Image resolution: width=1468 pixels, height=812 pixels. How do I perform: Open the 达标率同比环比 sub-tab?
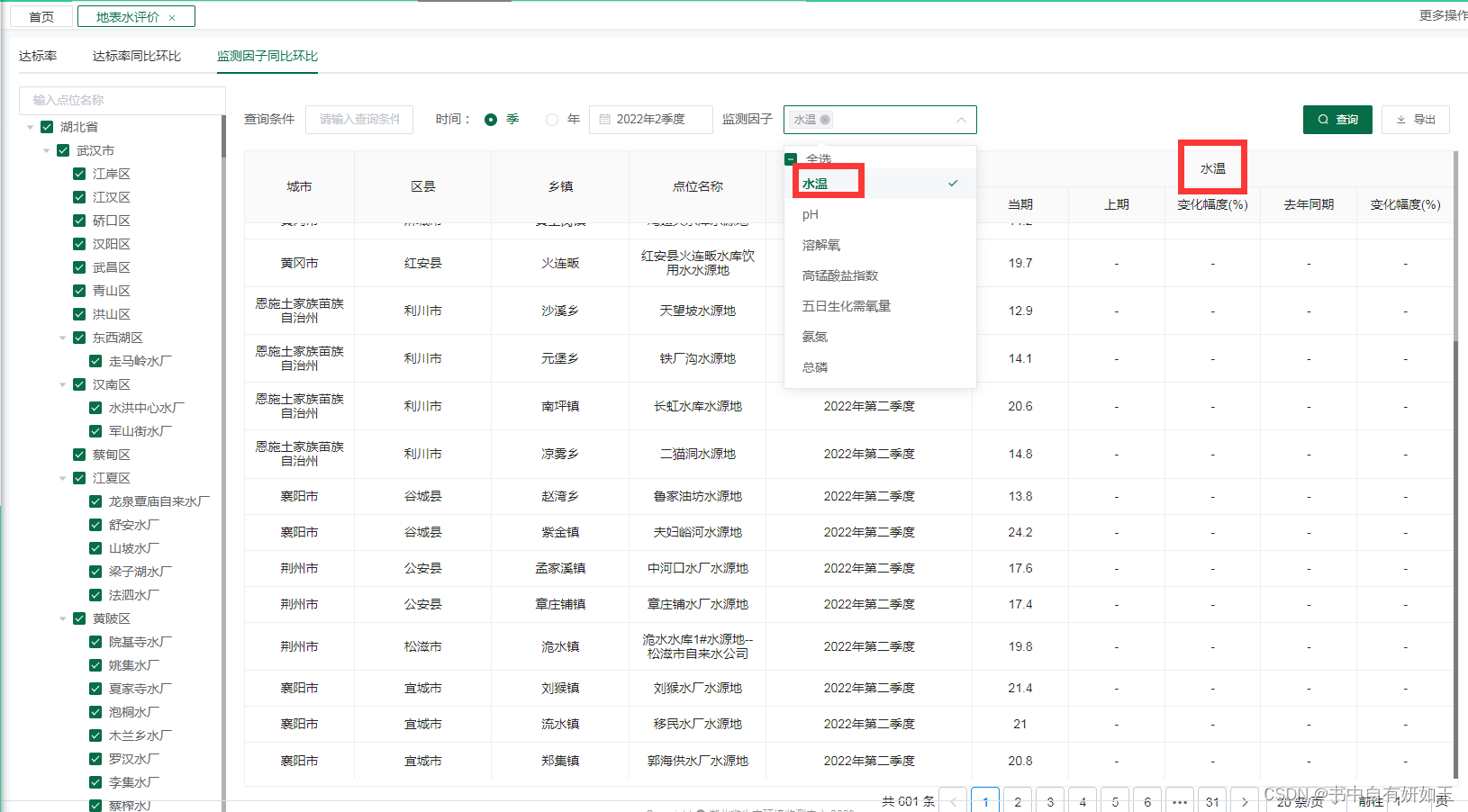(137, 56)
